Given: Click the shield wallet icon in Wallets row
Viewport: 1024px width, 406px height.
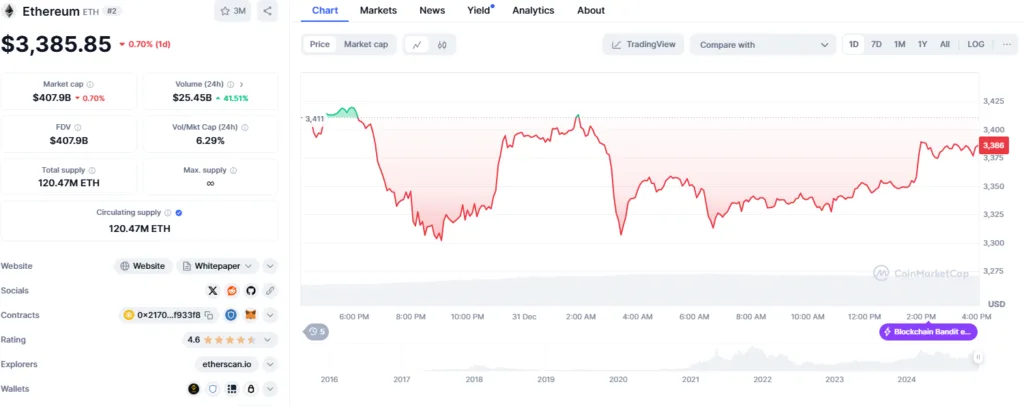Looking at the screenshot, I should [x=212, y=389].
